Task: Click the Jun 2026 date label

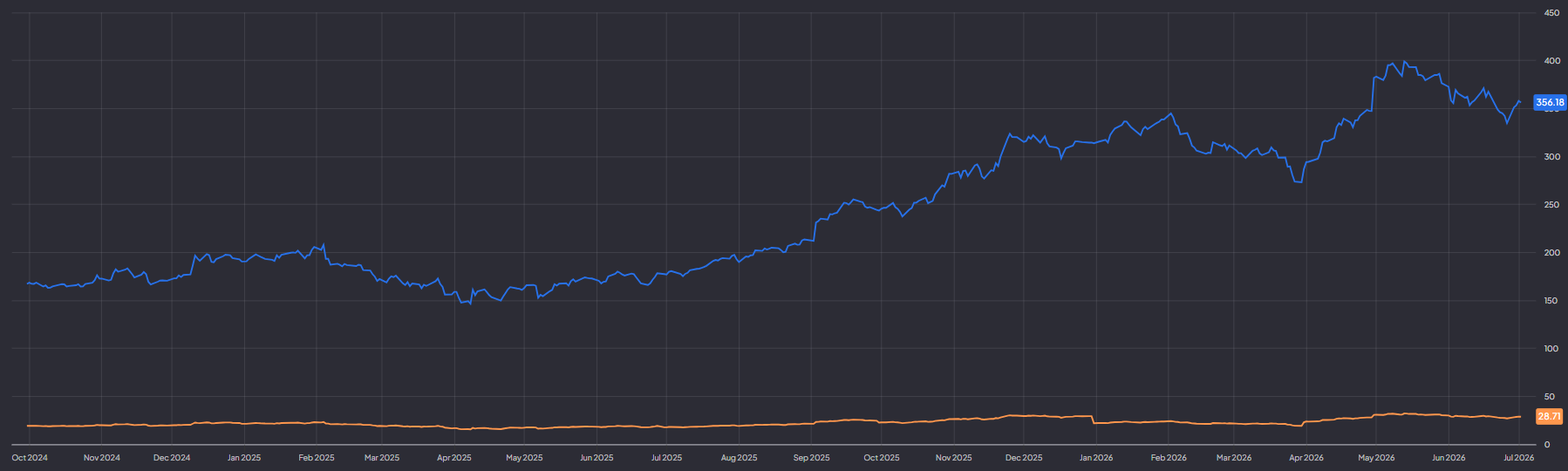Action: (x=1449, y=458)
